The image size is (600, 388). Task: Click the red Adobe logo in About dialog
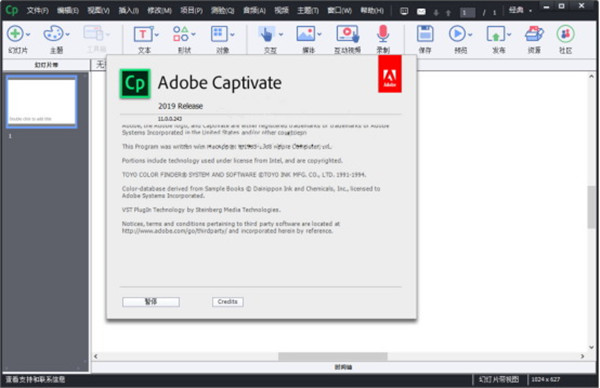coord(390,74)
